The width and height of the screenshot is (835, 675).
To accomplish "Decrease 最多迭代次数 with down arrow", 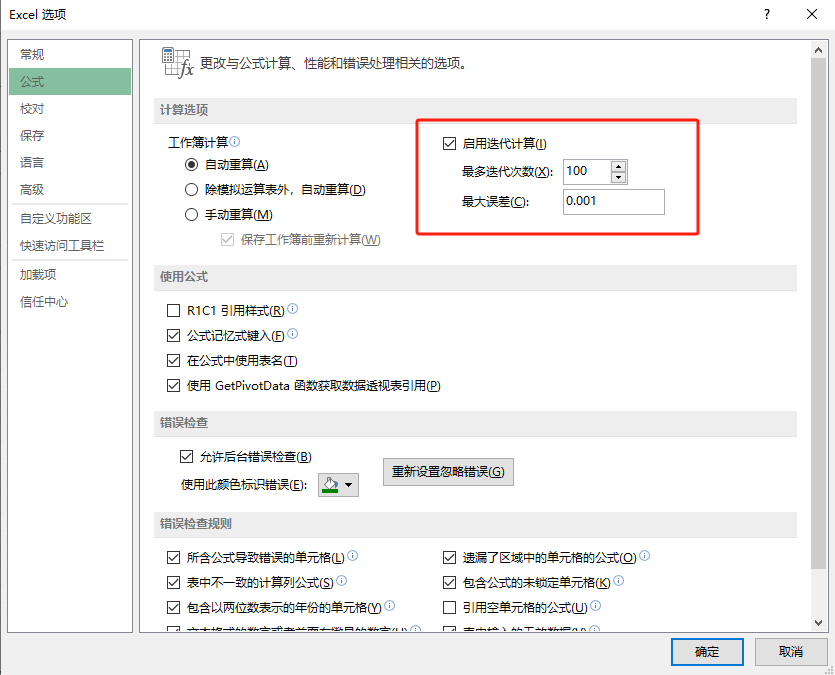I will 618,177.
